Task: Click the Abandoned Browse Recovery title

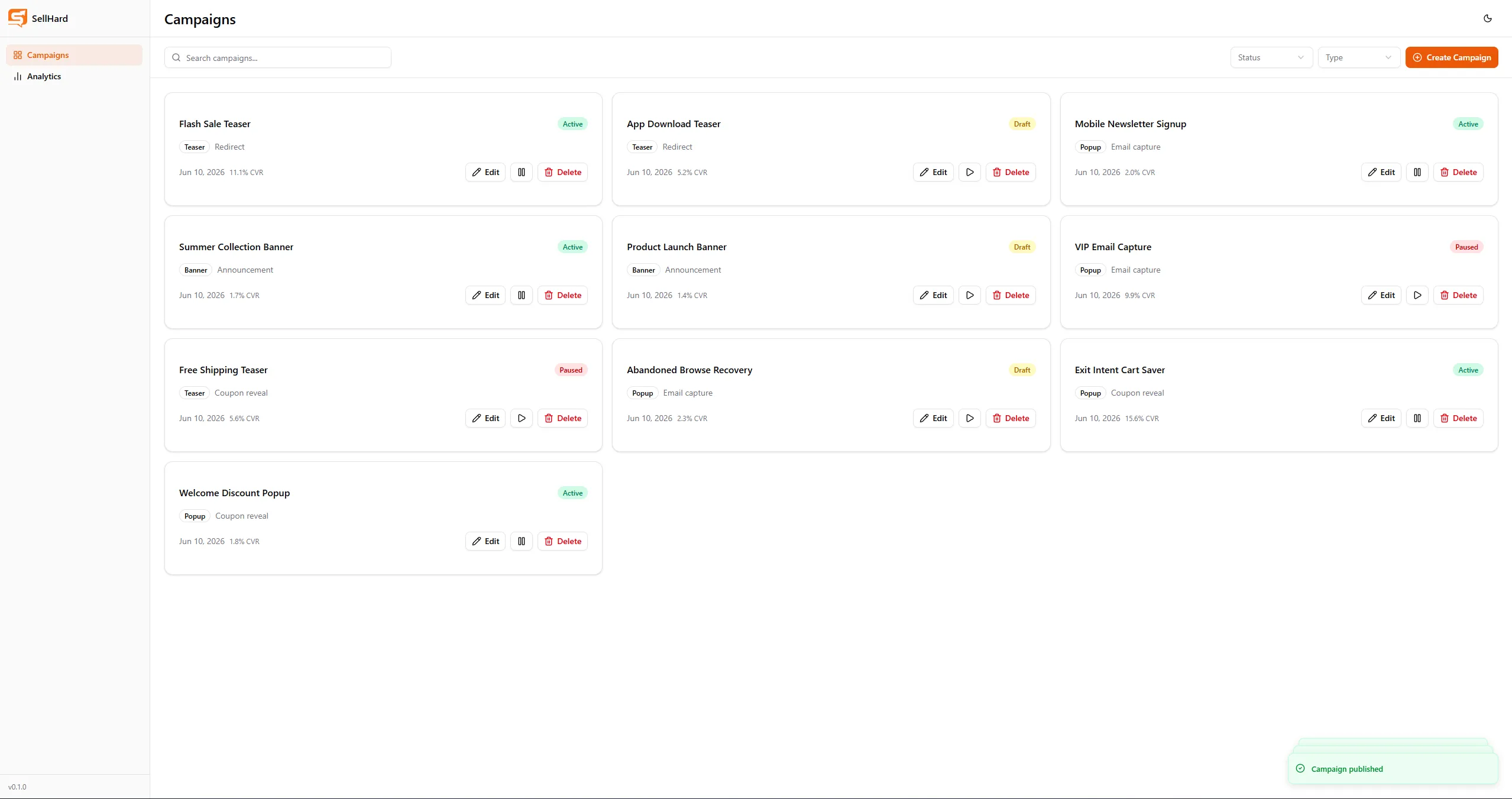Action: [x=689, y=370]
